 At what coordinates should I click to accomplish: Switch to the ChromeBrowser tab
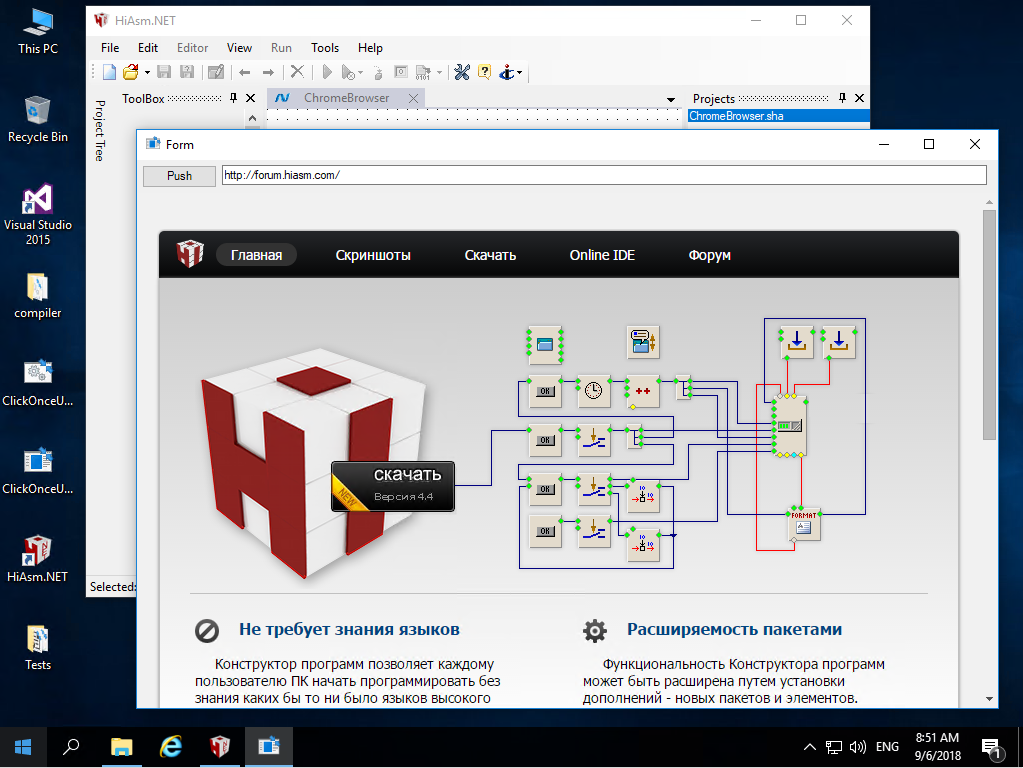346,98
